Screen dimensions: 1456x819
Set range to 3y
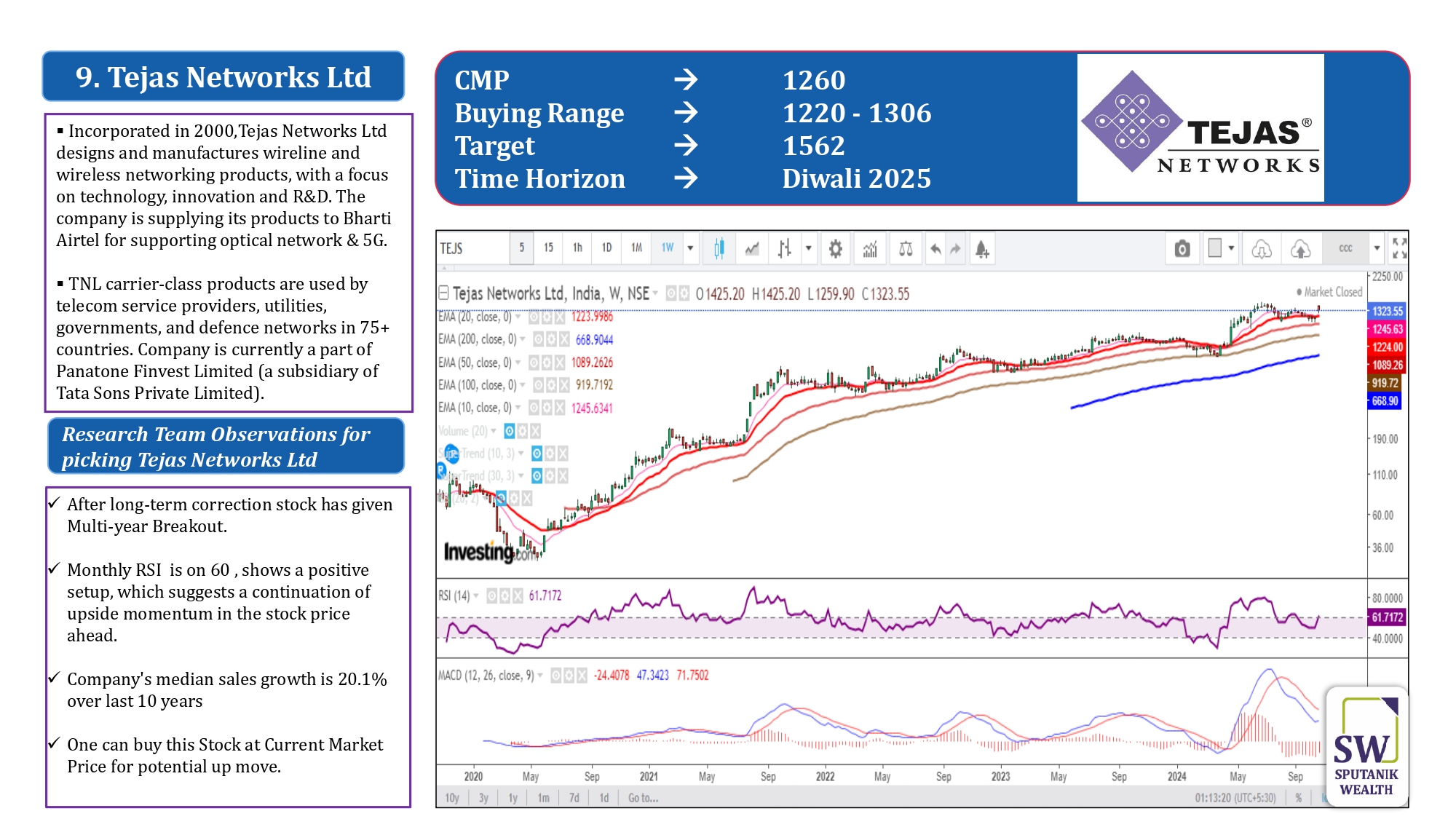pyautogui.click(x=483, y=799)
